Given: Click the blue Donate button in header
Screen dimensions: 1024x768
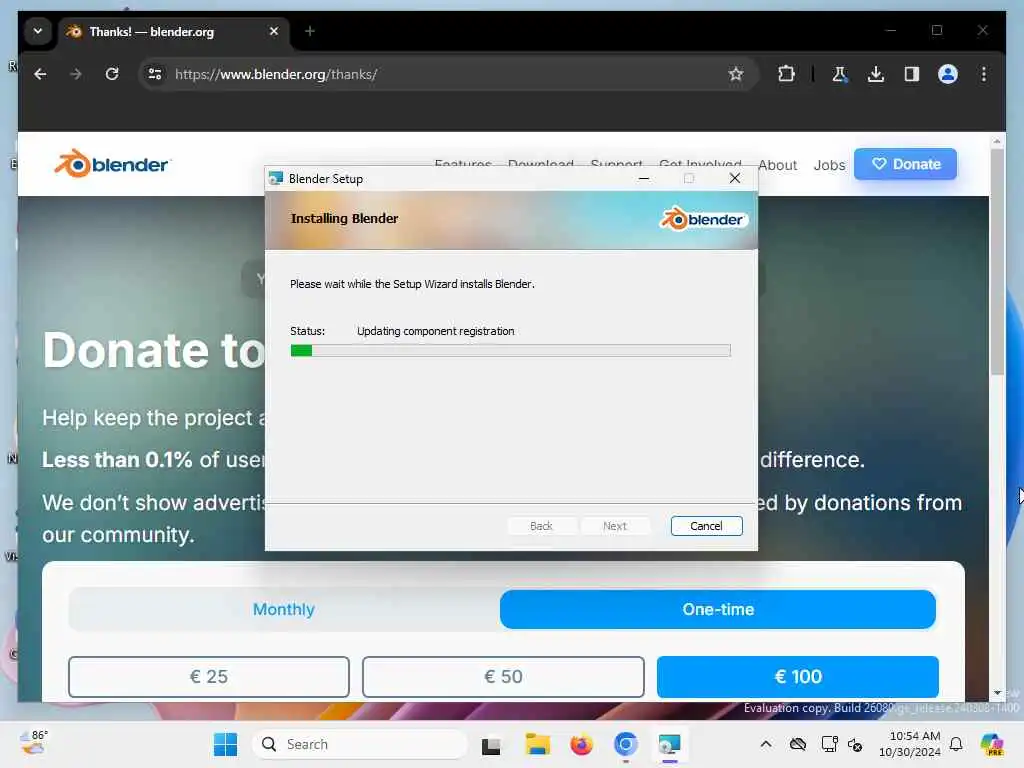Looking at the screenshot, I should coord(905,164).
